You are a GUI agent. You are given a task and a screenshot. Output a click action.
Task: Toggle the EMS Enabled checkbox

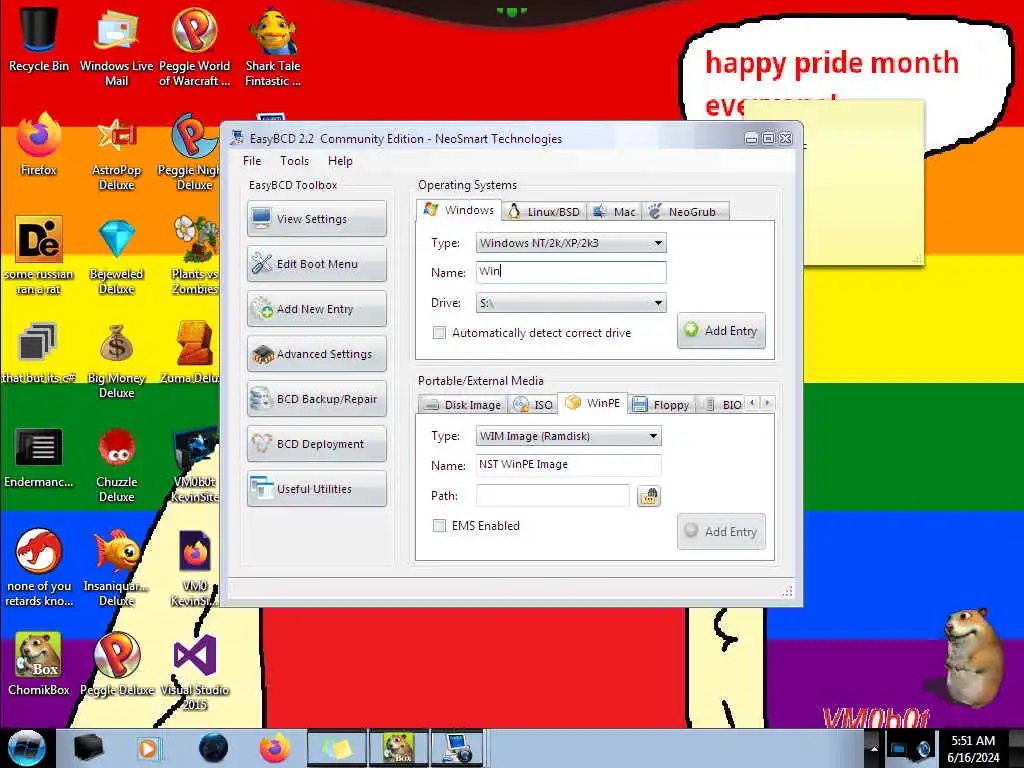click(x=440, y=526)
